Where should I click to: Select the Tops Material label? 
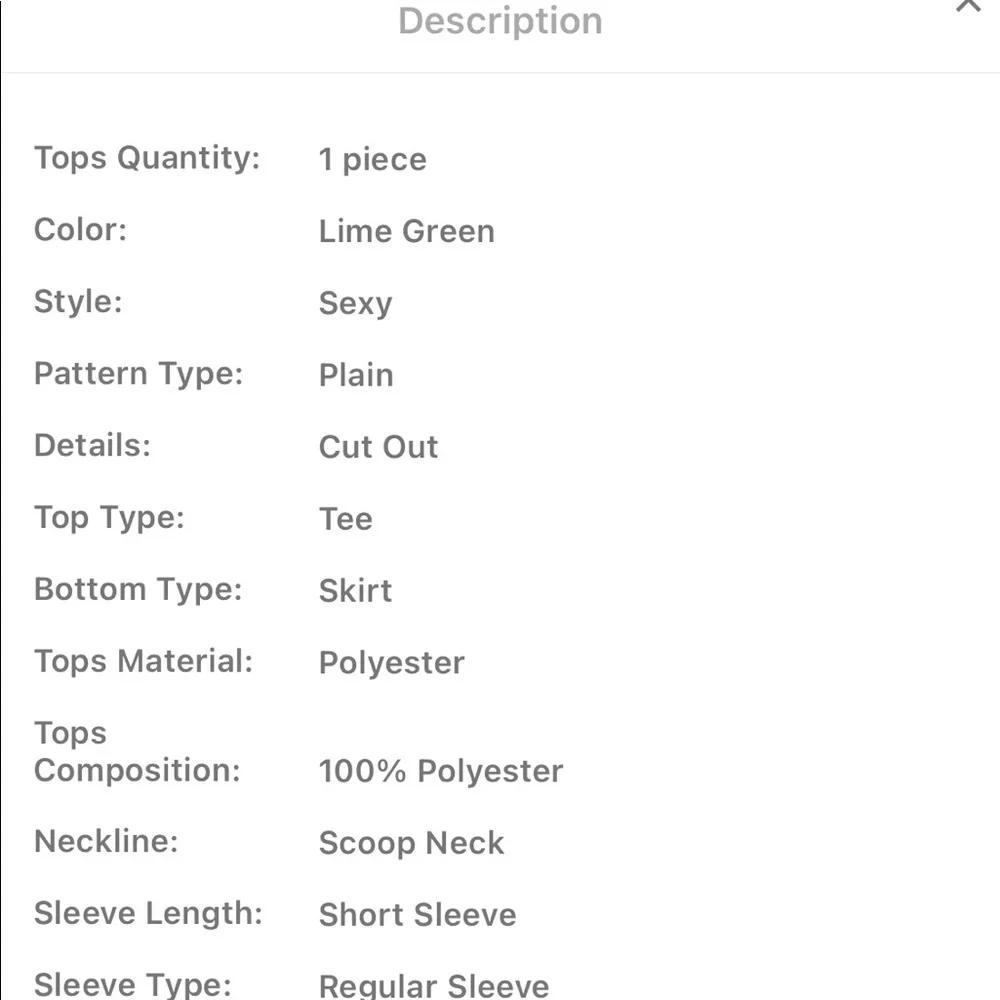click(x=144, y=661)
